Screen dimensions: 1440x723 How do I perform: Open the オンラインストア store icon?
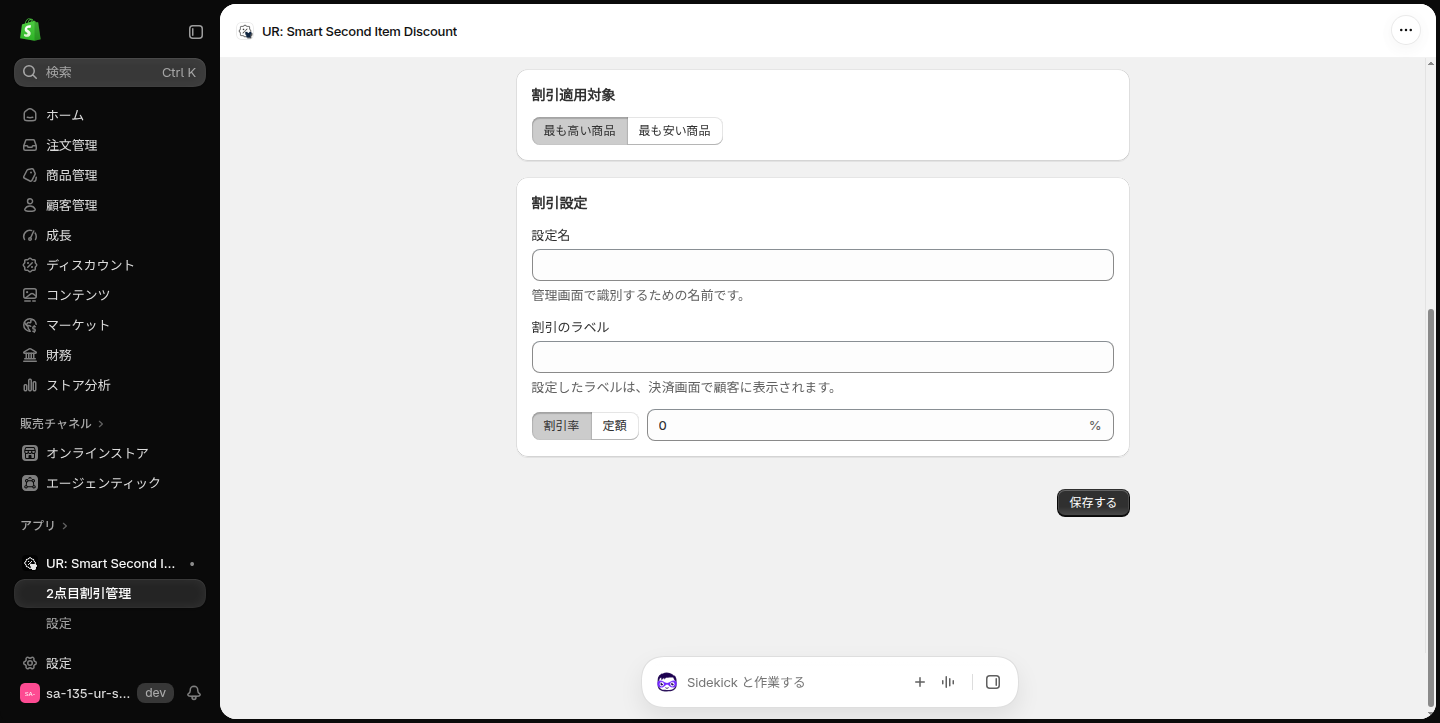tap(30, 453)
